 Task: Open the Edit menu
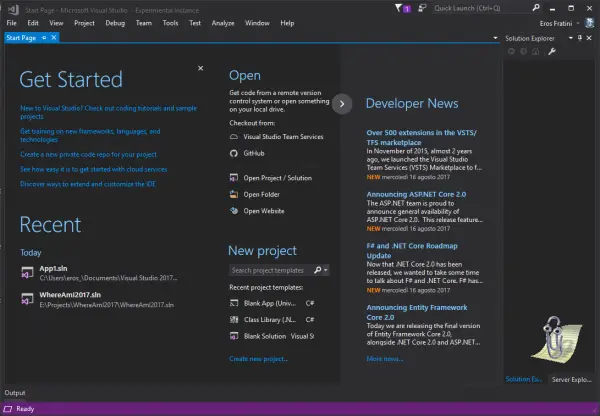click(x=33, y=23)
